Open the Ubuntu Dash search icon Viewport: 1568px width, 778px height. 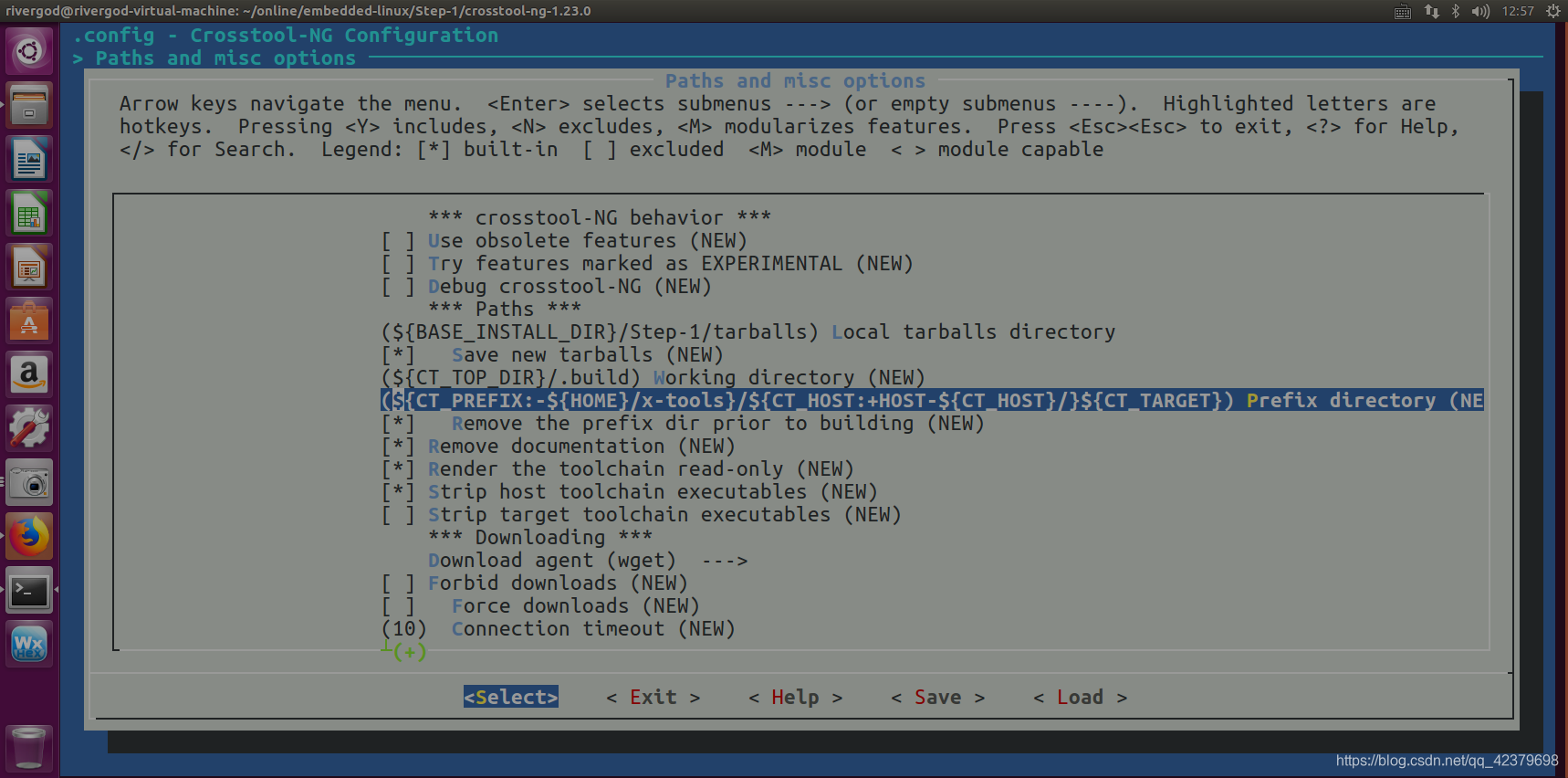pos(29,51)
